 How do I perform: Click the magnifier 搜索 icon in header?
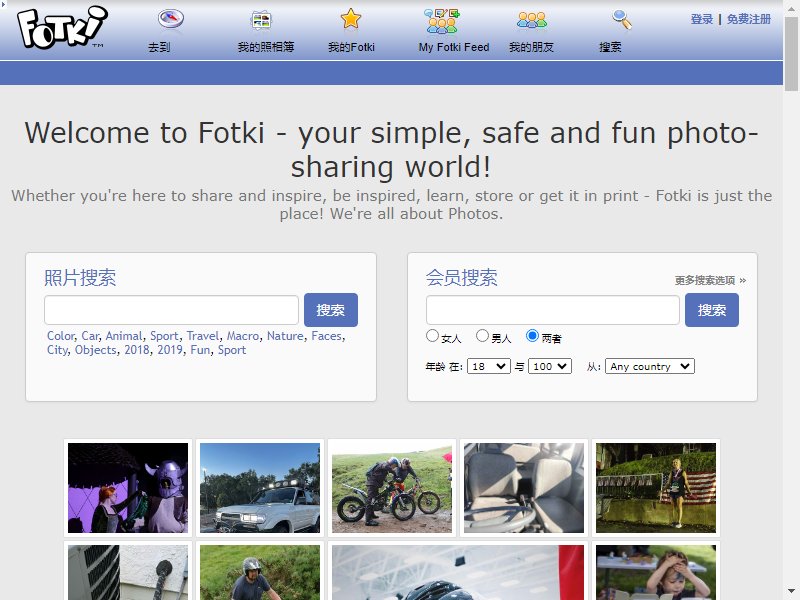[622, 19]
